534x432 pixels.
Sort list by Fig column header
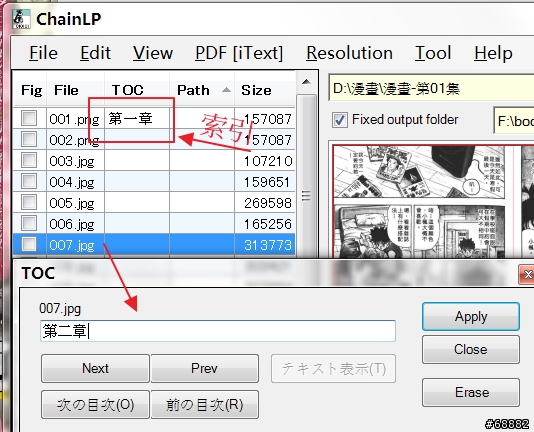pos(30,90)
